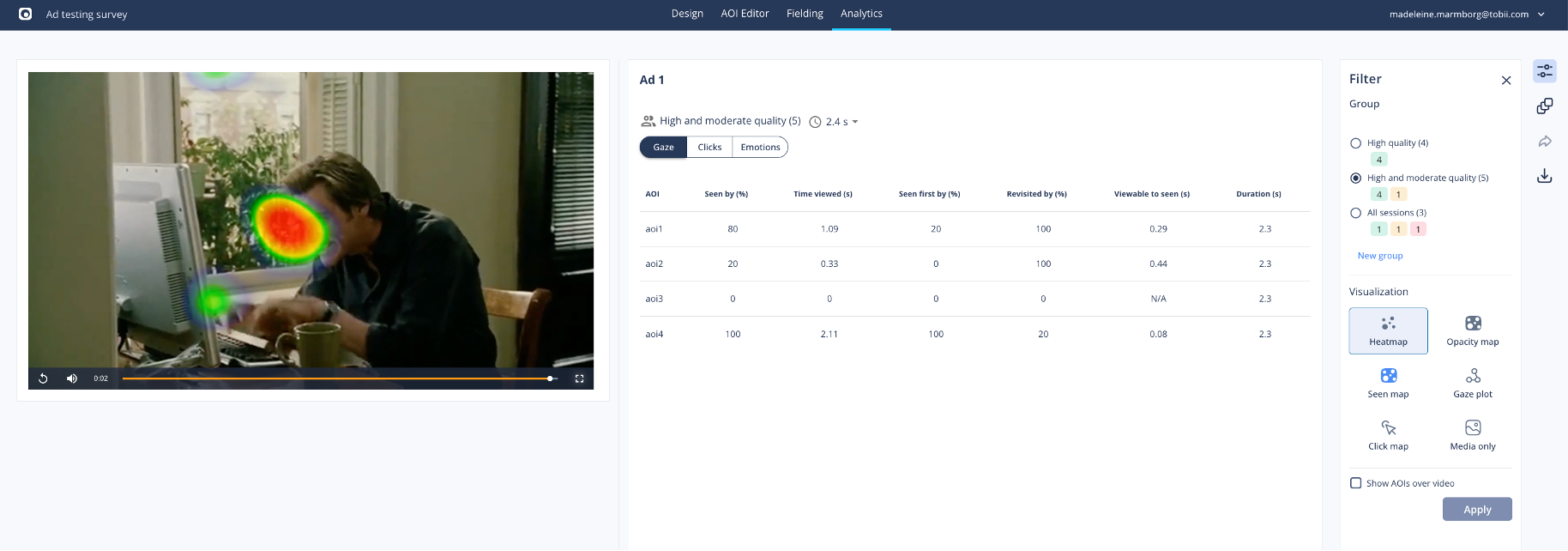1568x551 pixels.
Task: Enable Show AOIs over video checkbox
Action: pyautogui.click(x=1356, y=483)
